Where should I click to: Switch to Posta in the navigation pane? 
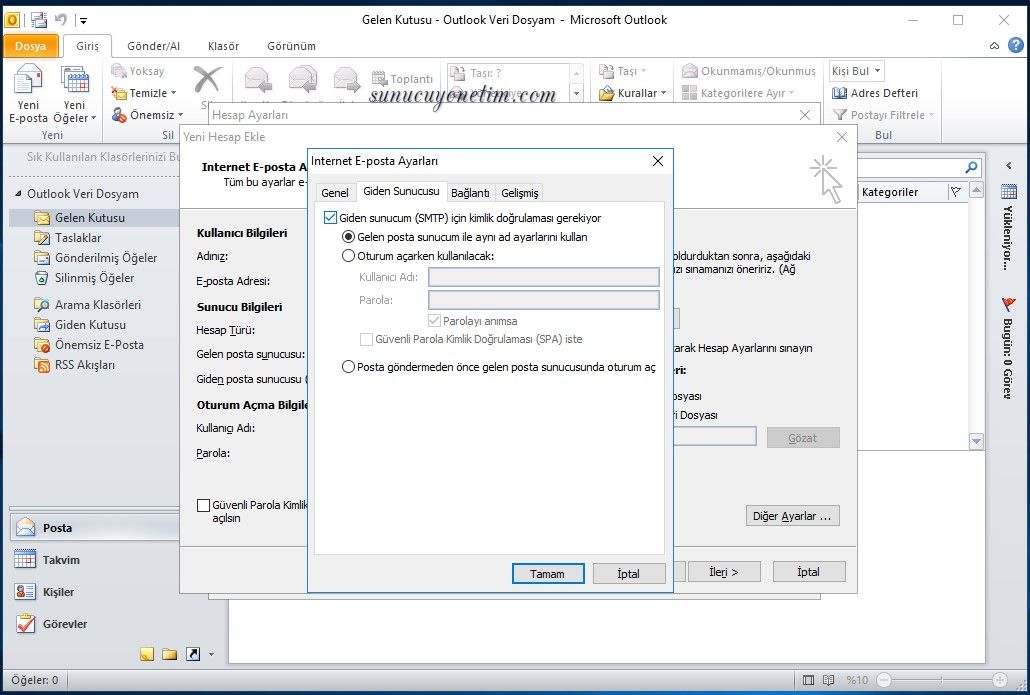tap(94, 527)
